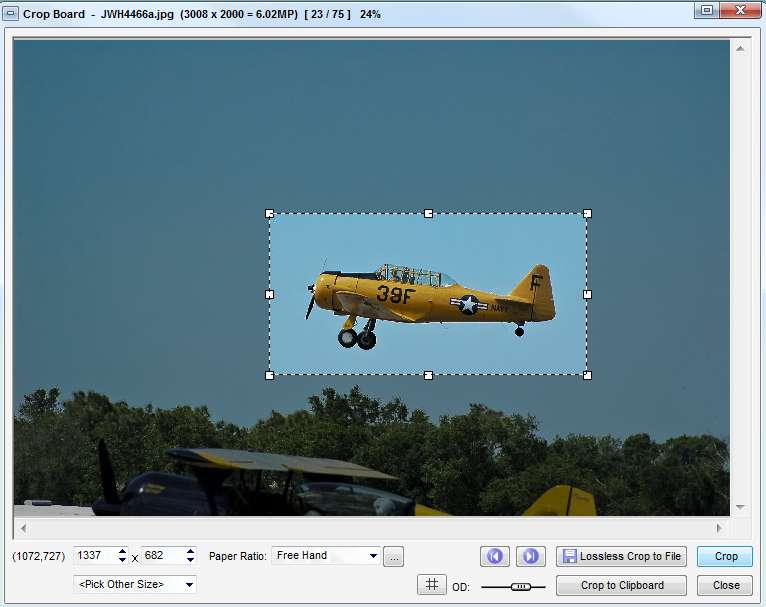Go to the next image
Viewport: 766px width, 607px height.
point(531,556)
